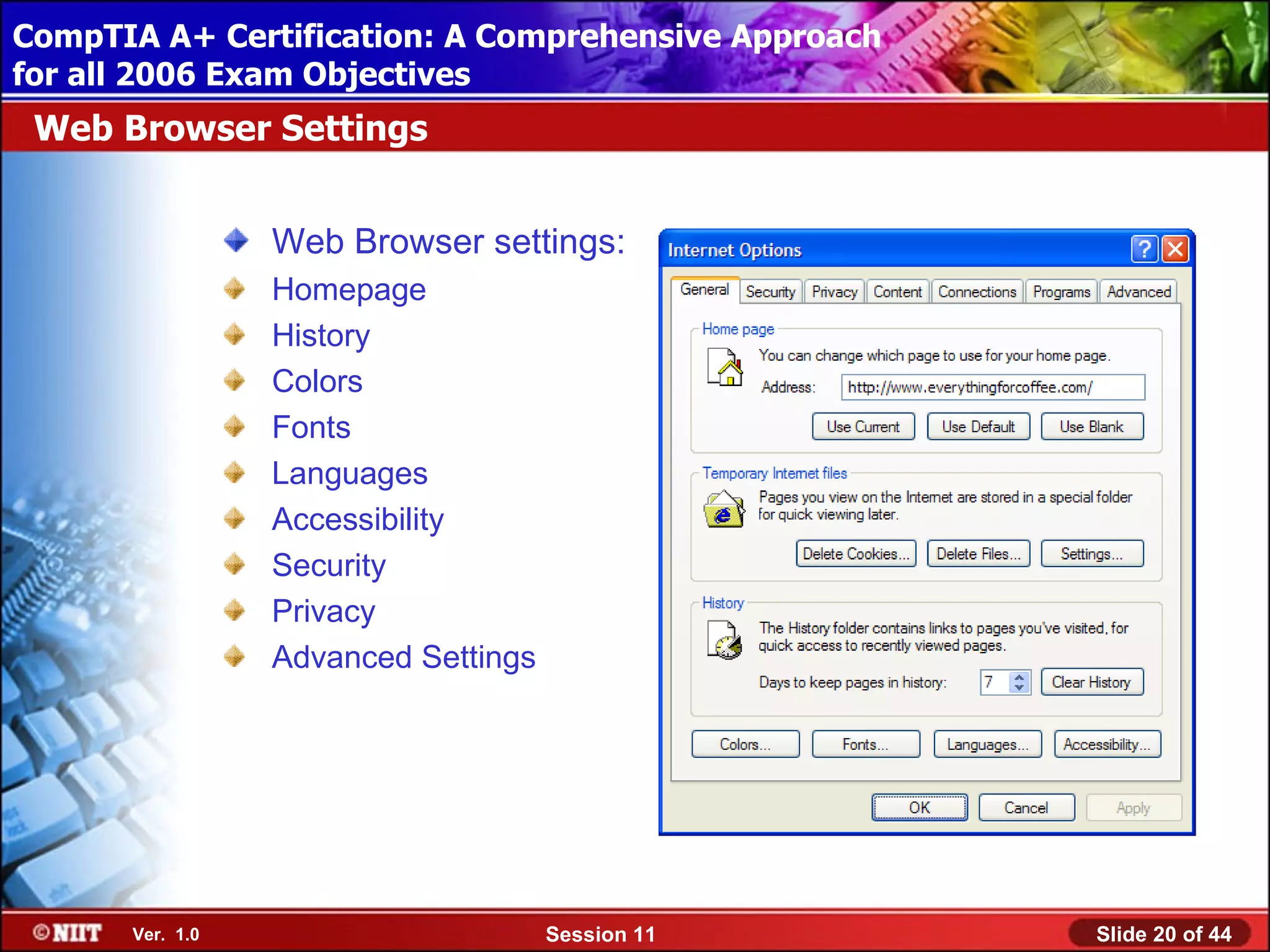
Task: Open the Colors dialog button
Action: pyautogui.click(x=745, y=744)
